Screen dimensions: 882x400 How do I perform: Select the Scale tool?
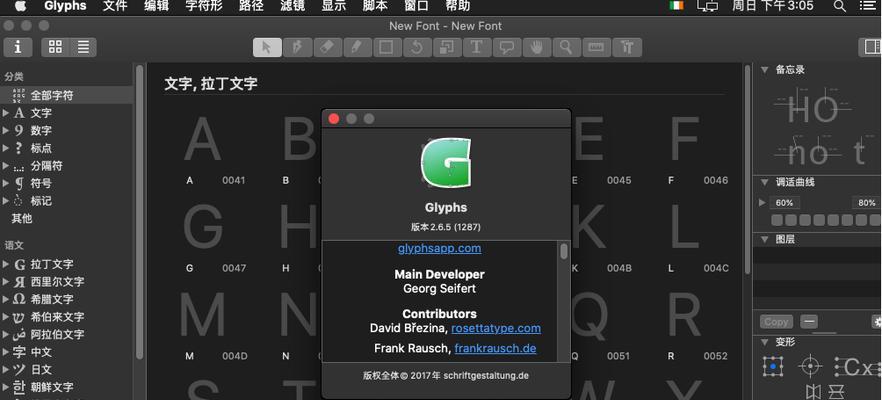coord(447,47)
